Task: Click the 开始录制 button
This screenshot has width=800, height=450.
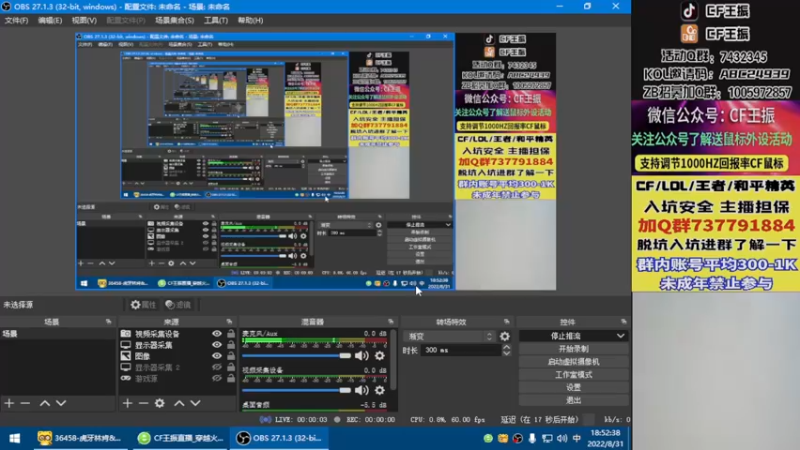Action: click(x=573, y=349)
